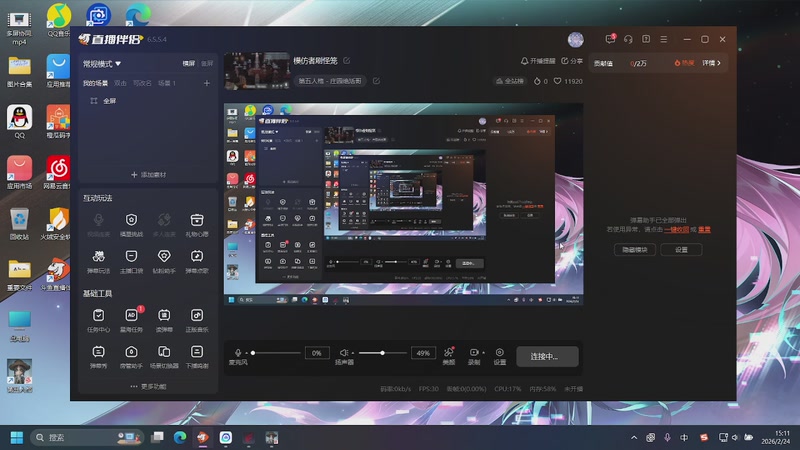Click the speaker 49% volume field
This screenshot has height=450, width=800.
coord(423,353)
